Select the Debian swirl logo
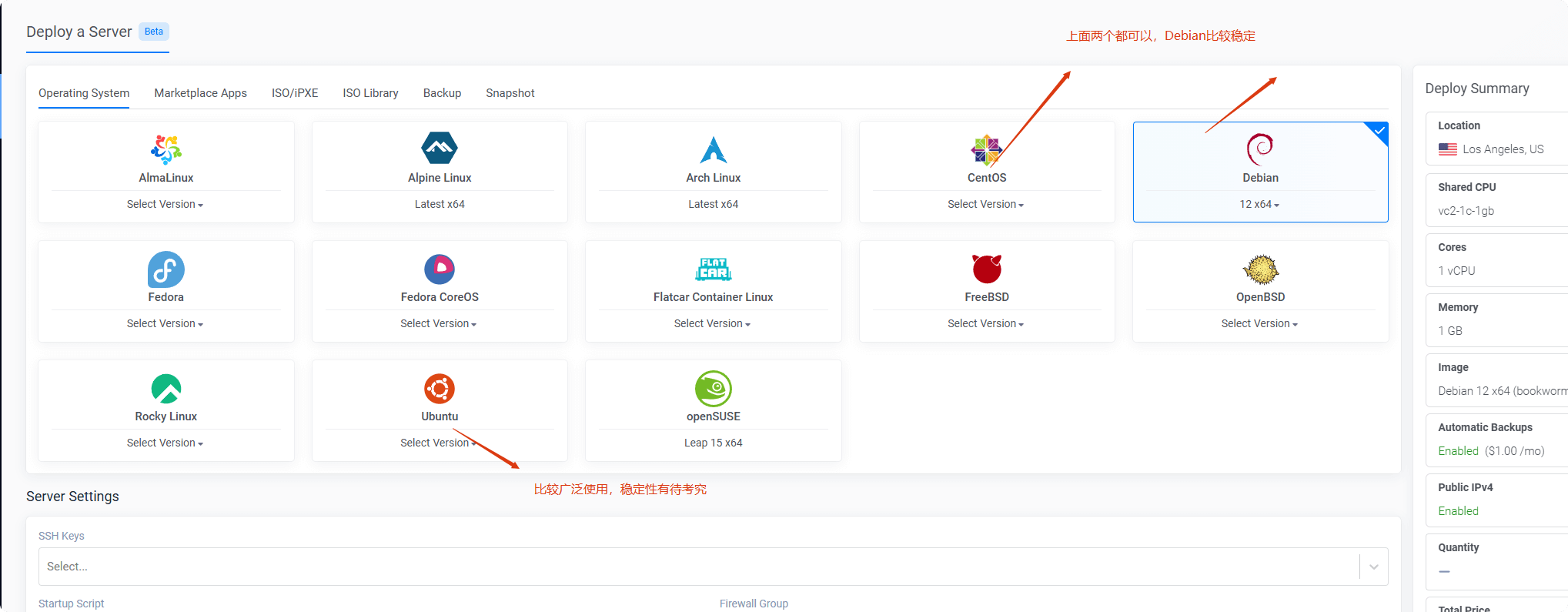The width and height of the screenshot is (1568, 612). pyautogui.click(x=1260, y=149)
